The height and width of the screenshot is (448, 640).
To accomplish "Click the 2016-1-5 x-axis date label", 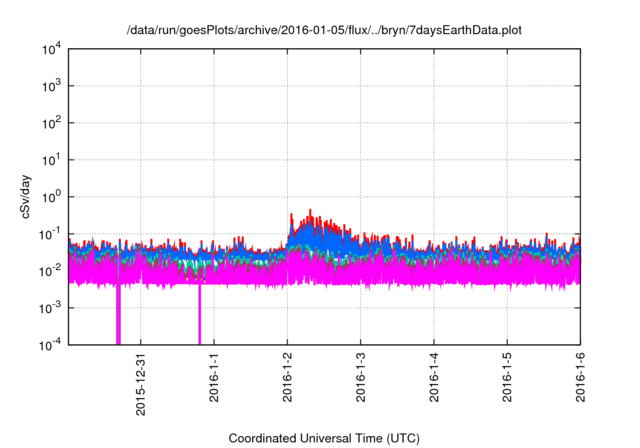I will click(507, 378).
